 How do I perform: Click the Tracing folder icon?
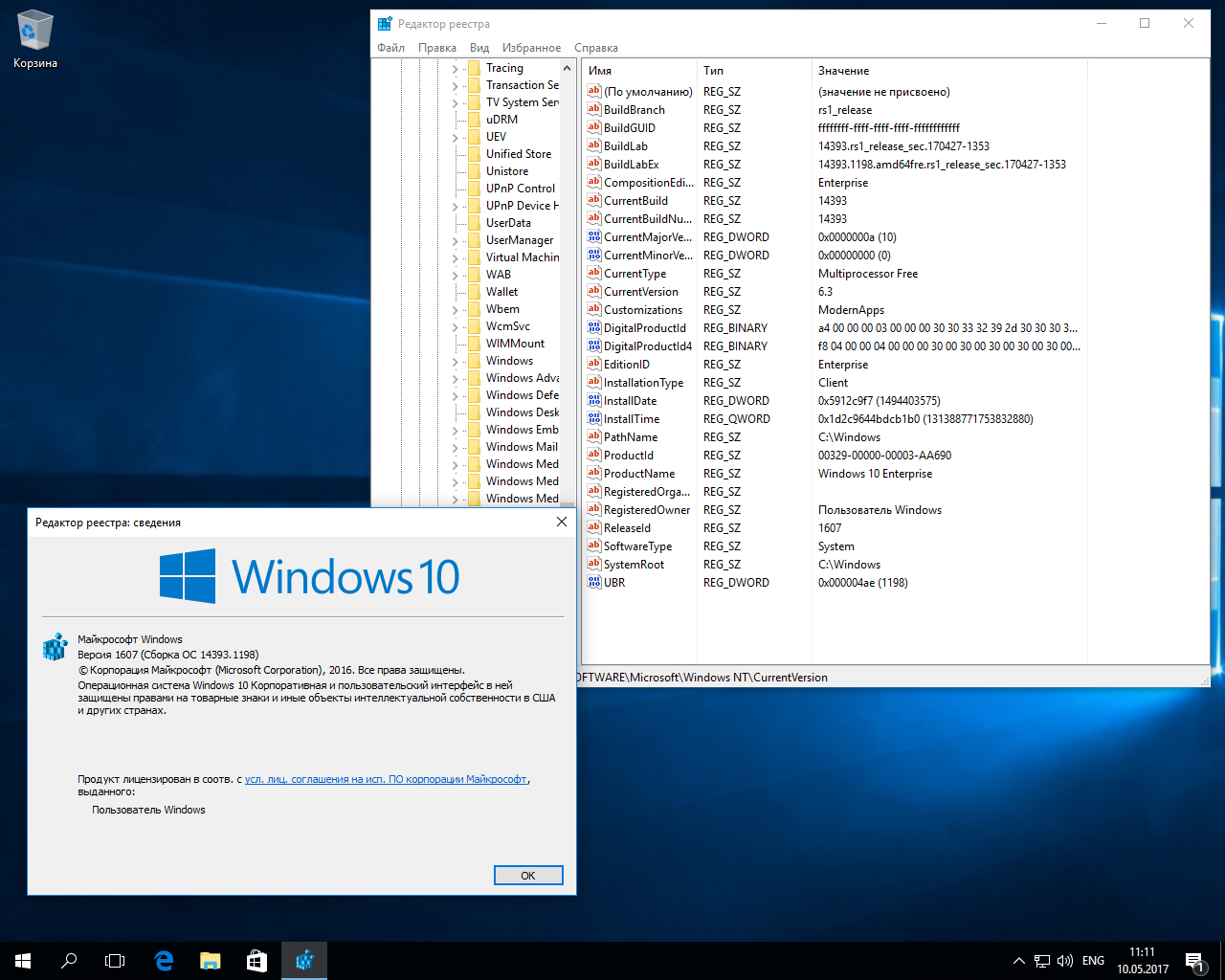click(474, 68)
